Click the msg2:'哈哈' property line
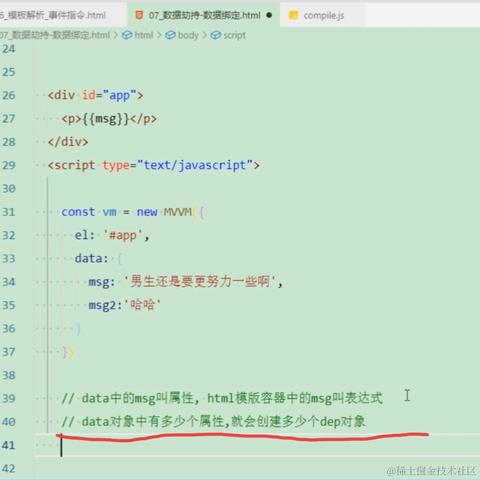The height and width of the screenshot is (480, 480). tap(125, 305)
